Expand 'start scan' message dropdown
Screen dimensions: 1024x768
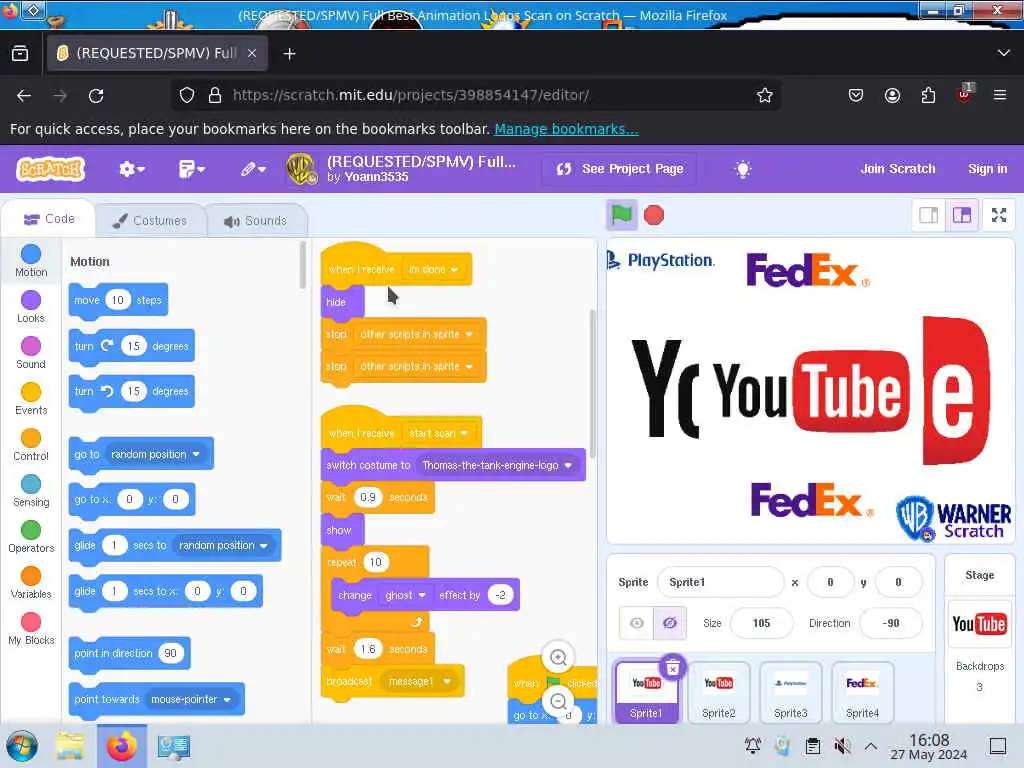[x=438, y=433]
